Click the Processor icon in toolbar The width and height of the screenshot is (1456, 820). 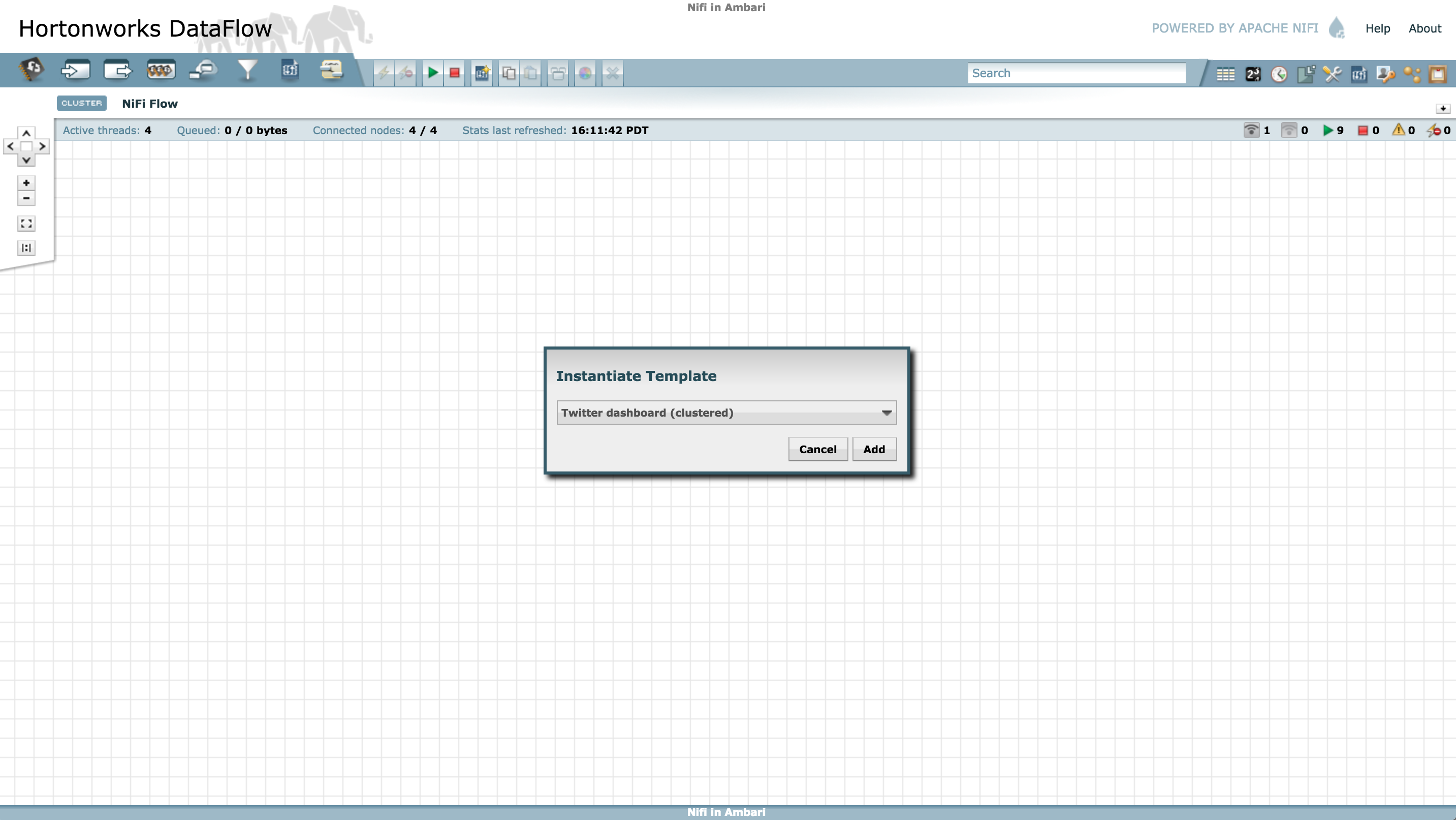click(31, 71)
